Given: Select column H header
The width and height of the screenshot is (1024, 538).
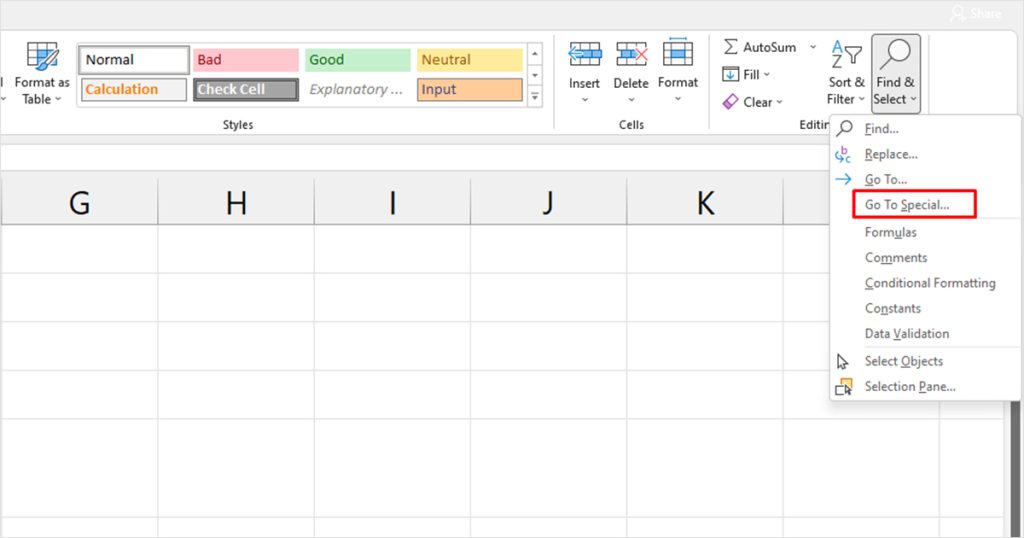Looking at the screenshot, I should [236, 203].
